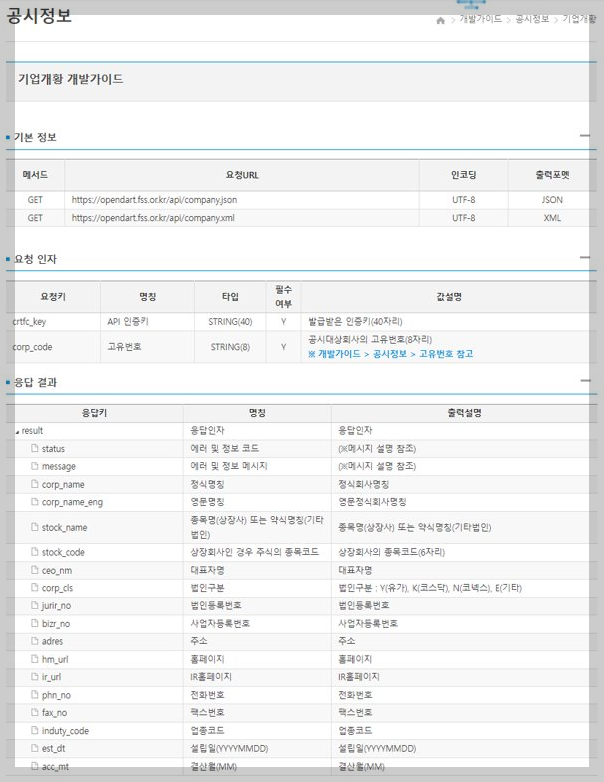This screenshot has height=782, width=604.
Task: Click the corp_cls description listing Y, K, N, E
Action: click(430, 587)
